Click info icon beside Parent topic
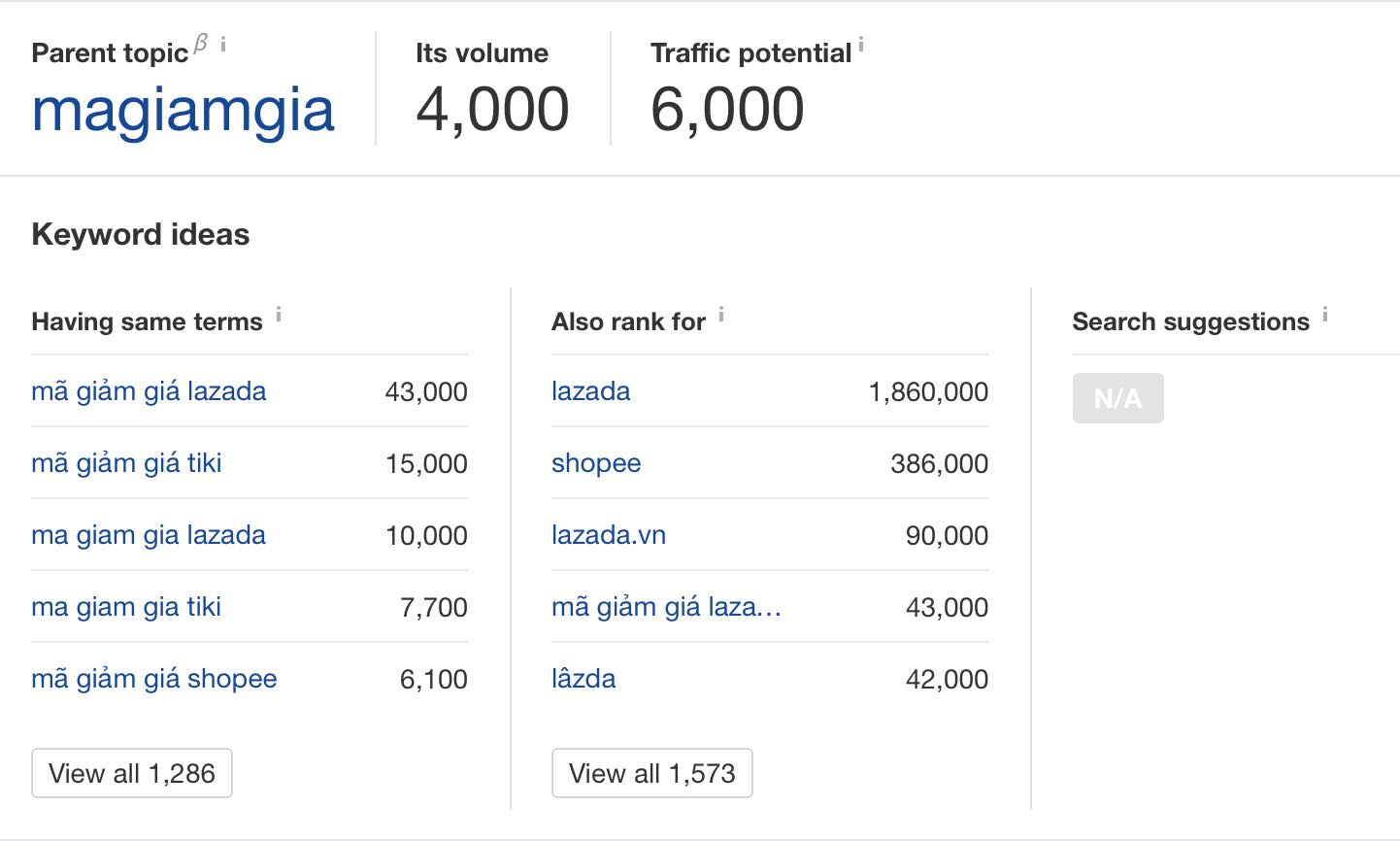Screen dimensions: 1400x841 click(223, 44)
